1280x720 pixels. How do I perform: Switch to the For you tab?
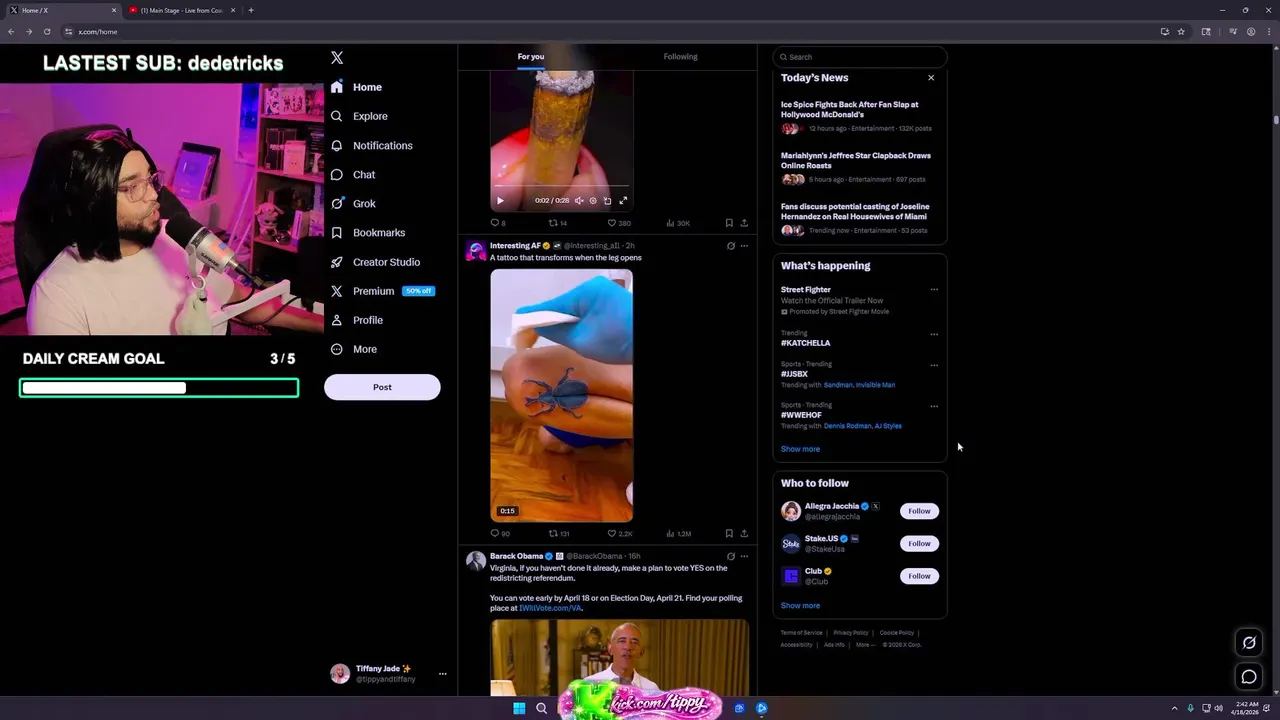tap(531, 57)
